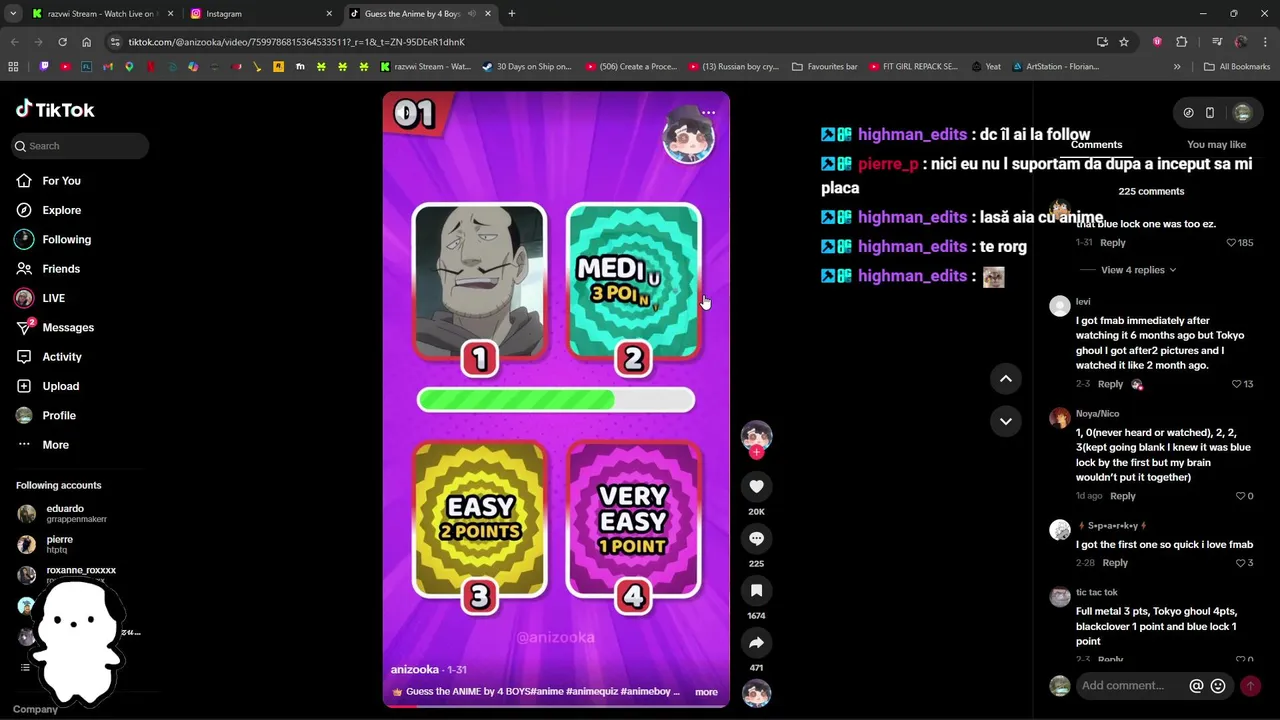Click the TikTok logo
1280x720 pixels.
(x=55, y=109)
